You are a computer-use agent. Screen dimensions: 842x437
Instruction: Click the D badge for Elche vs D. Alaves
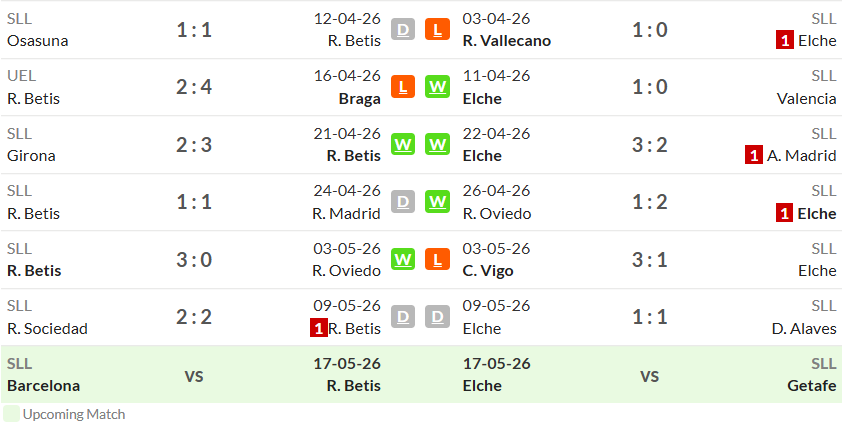(437, 317)
